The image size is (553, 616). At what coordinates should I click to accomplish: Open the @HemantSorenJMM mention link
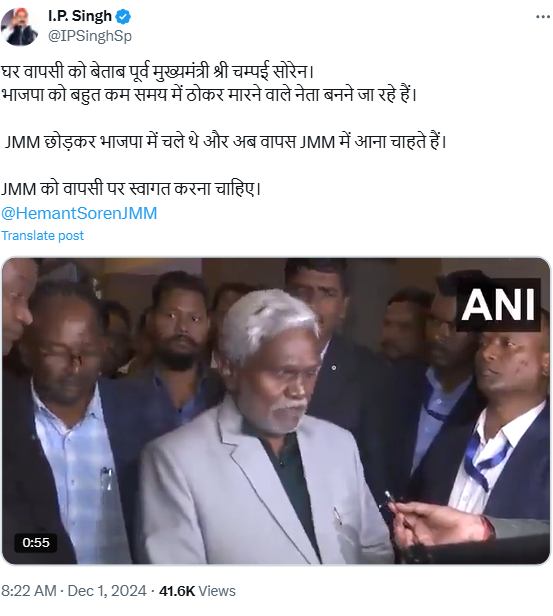(x=79, y=213)
